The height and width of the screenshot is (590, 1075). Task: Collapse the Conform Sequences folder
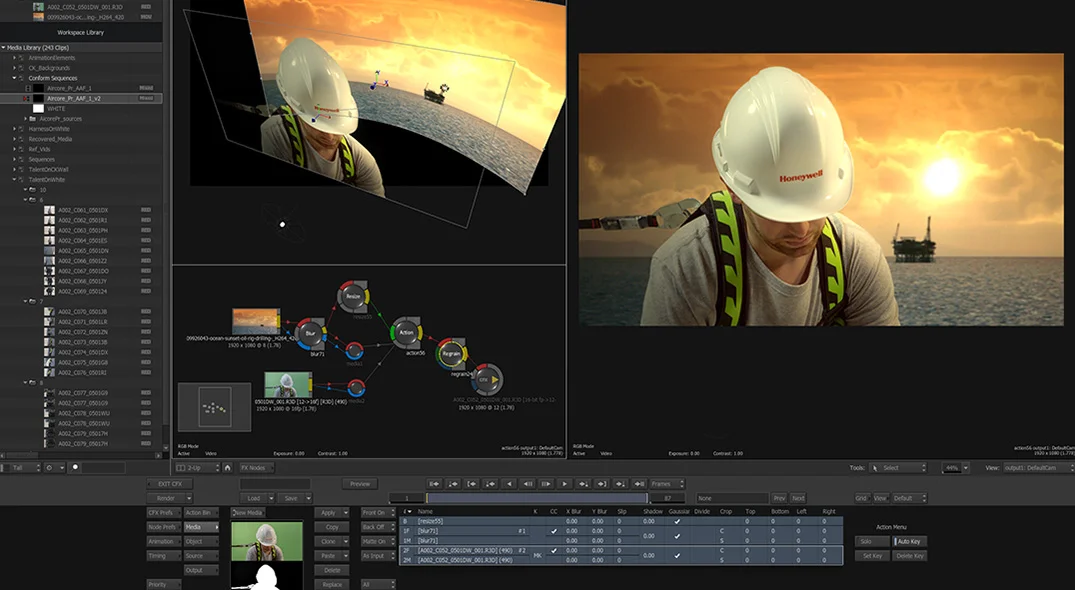pyautogui.click(x=14, y=78)
